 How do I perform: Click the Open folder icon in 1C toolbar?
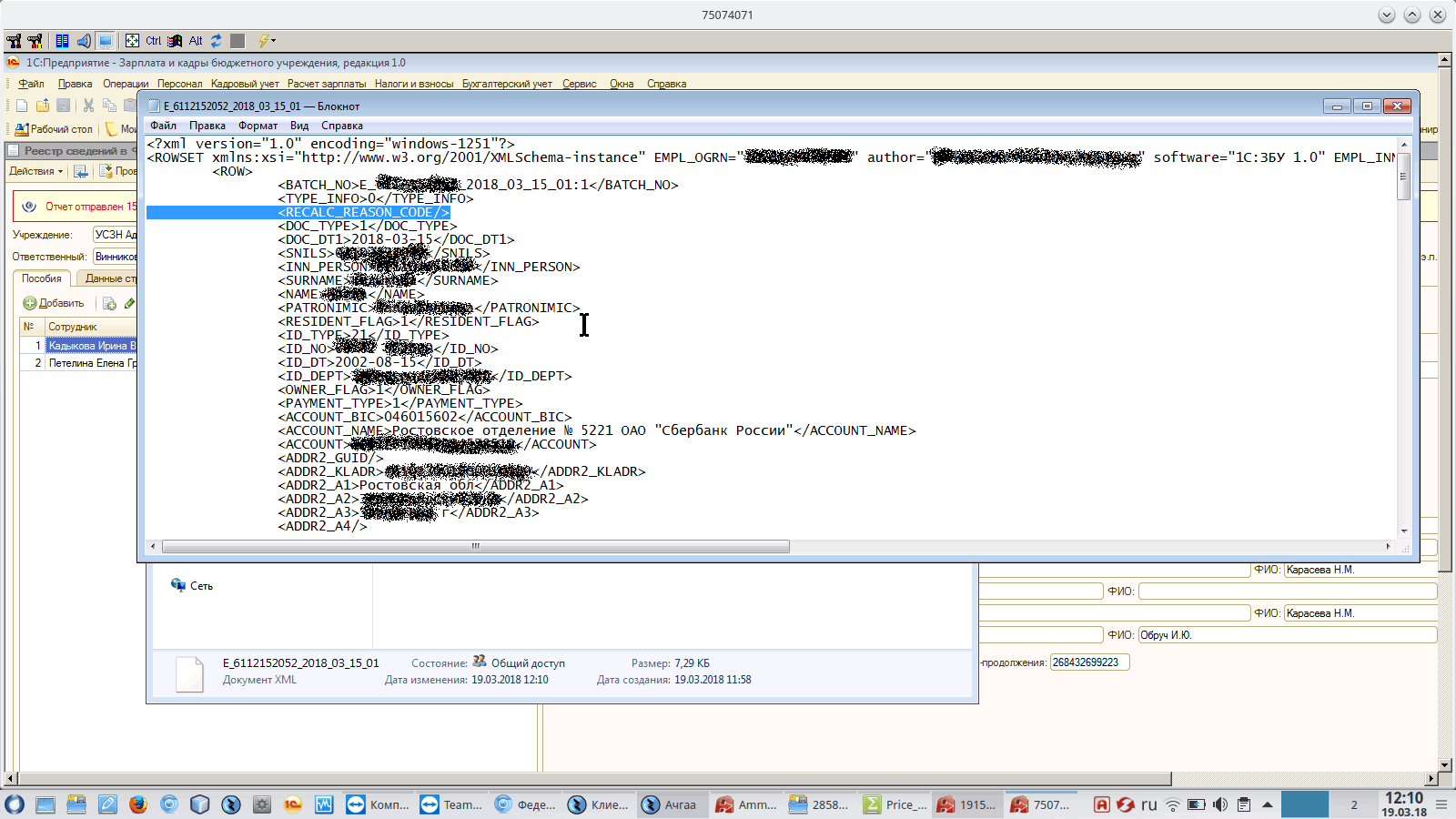coord(43,105)
